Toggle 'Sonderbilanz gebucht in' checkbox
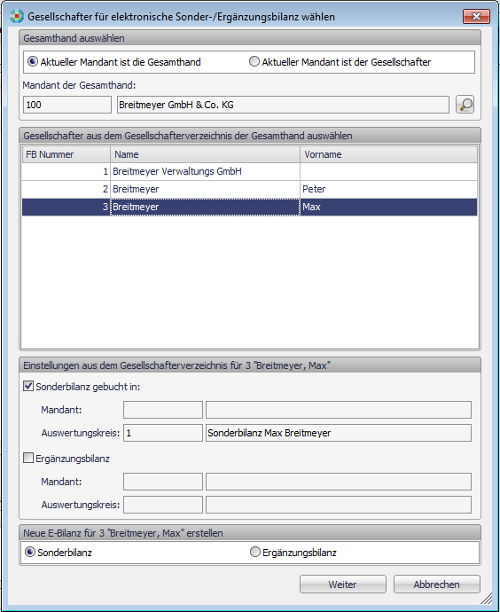The image size is (500, 612). [x=28, y=386]
